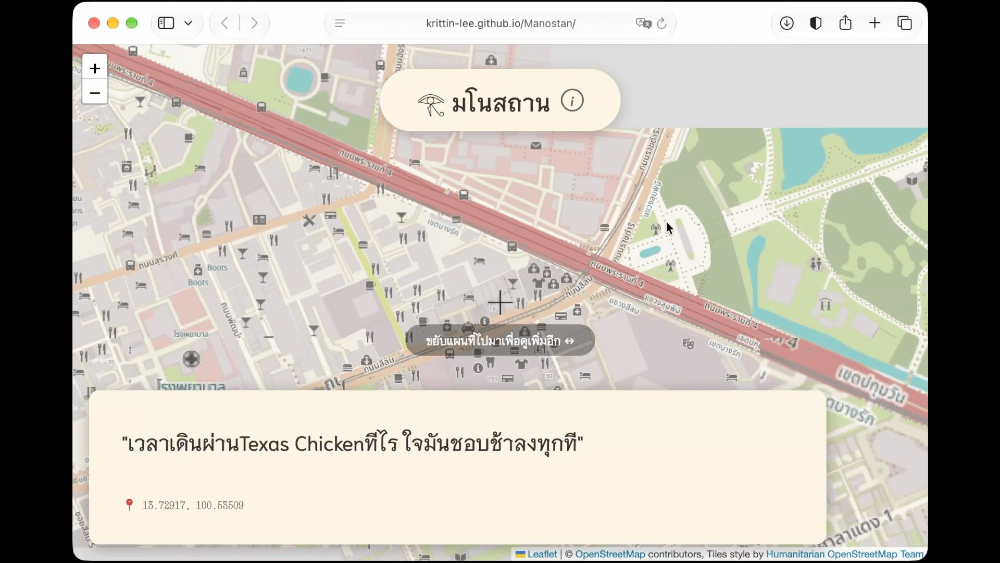
Task: Open the translate page icon
Action: 643,23
